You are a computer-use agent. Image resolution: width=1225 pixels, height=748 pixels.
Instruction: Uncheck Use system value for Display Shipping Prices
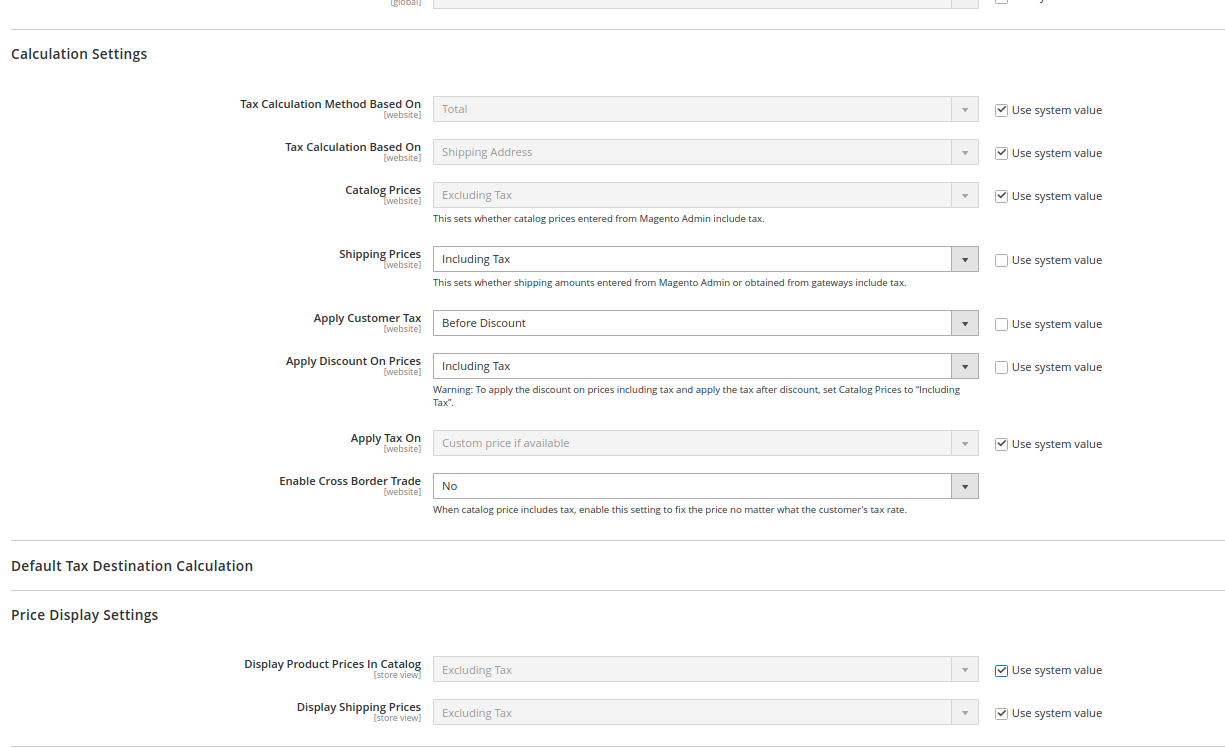click(x=1001, y=712)
